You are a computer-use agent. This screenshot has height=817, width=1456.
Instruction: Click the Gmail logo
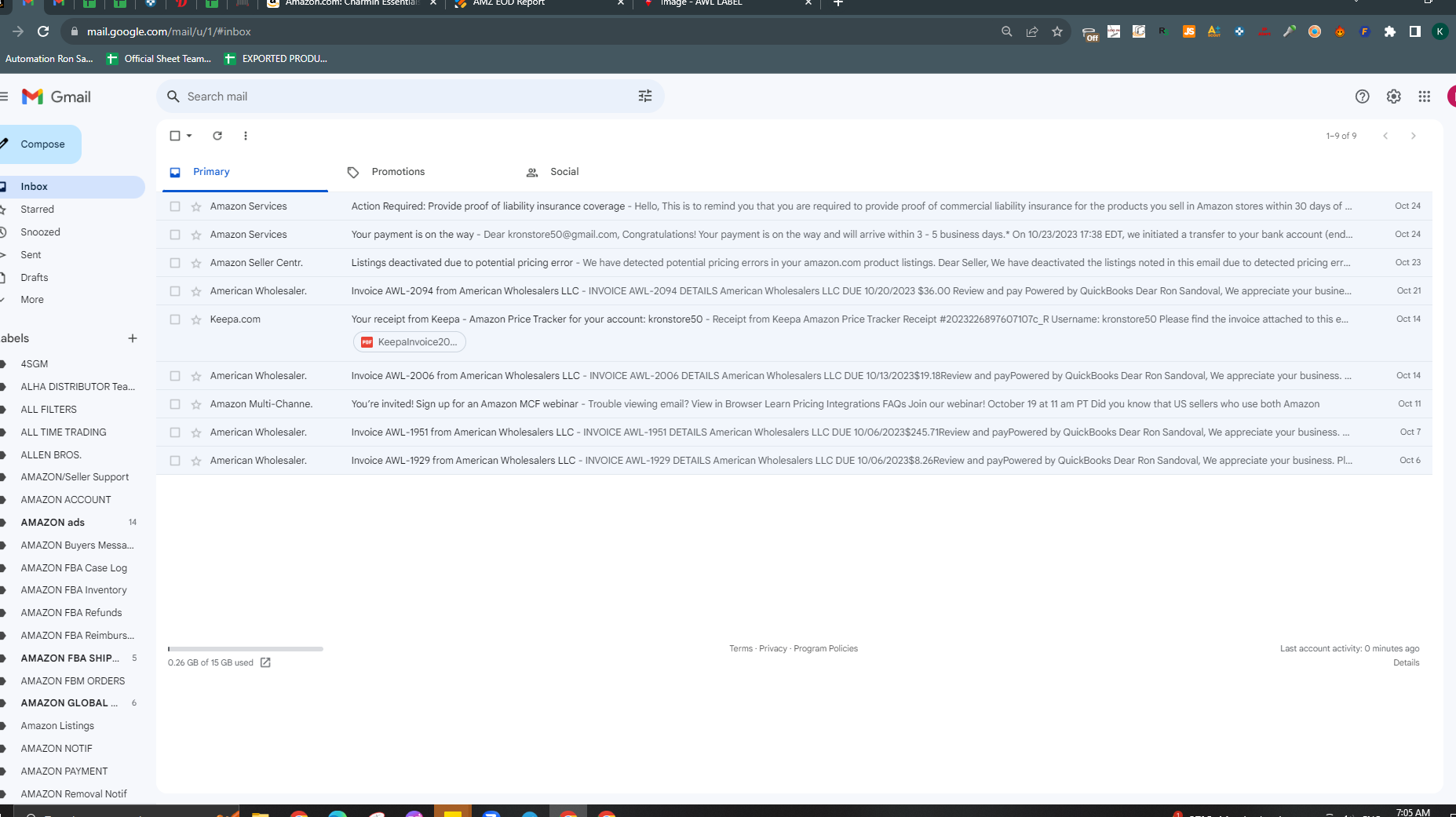coord(56,97)
